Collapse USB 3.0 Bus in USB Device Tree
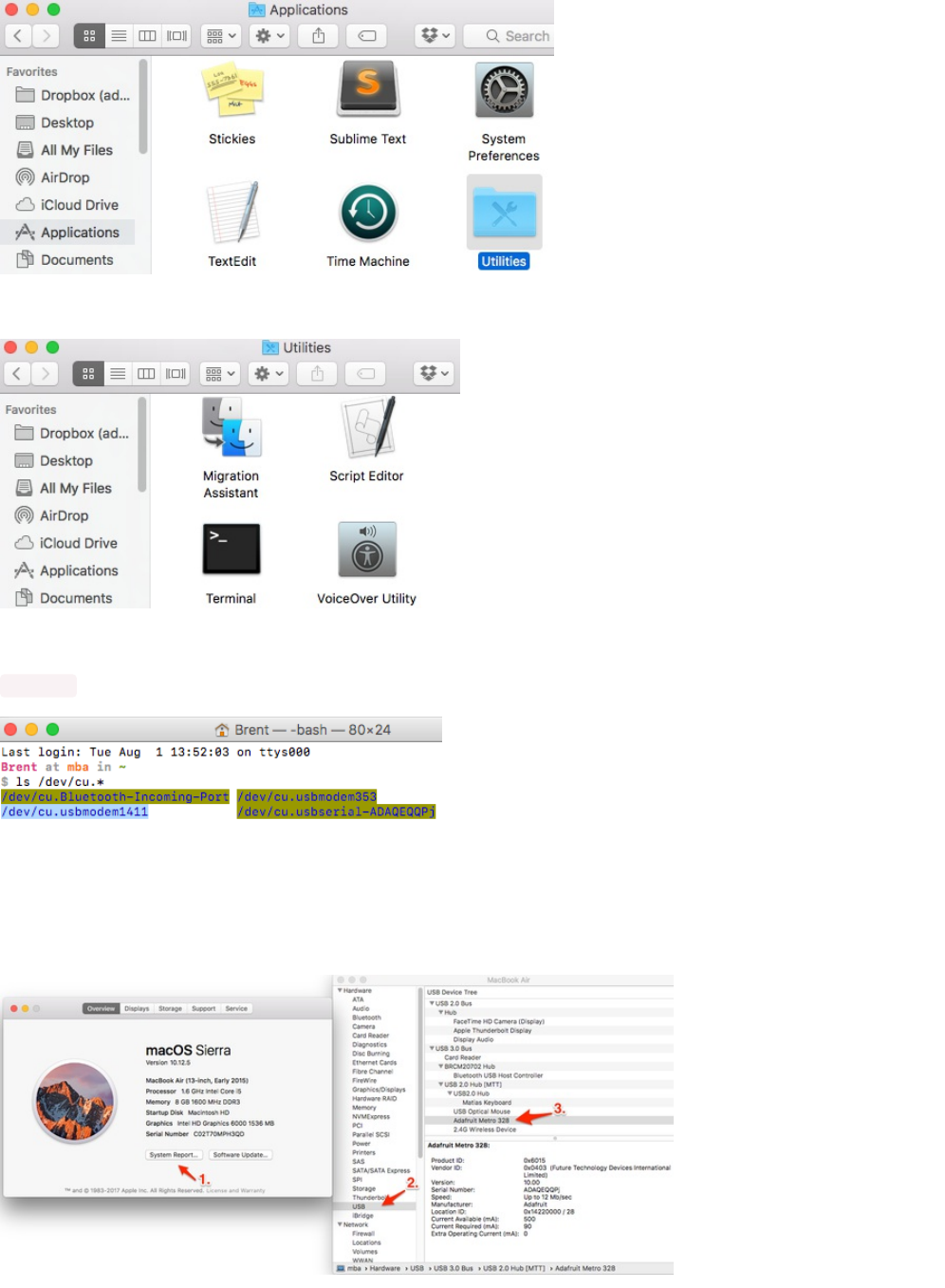The width and height of the screenshot is (945, 1288). pos(432,1049)
